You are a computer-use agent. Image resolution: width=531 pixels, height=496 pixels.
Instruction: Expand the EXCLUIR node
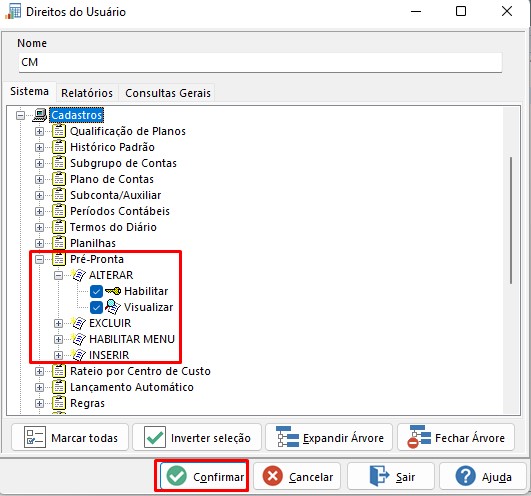pos(58,323)
